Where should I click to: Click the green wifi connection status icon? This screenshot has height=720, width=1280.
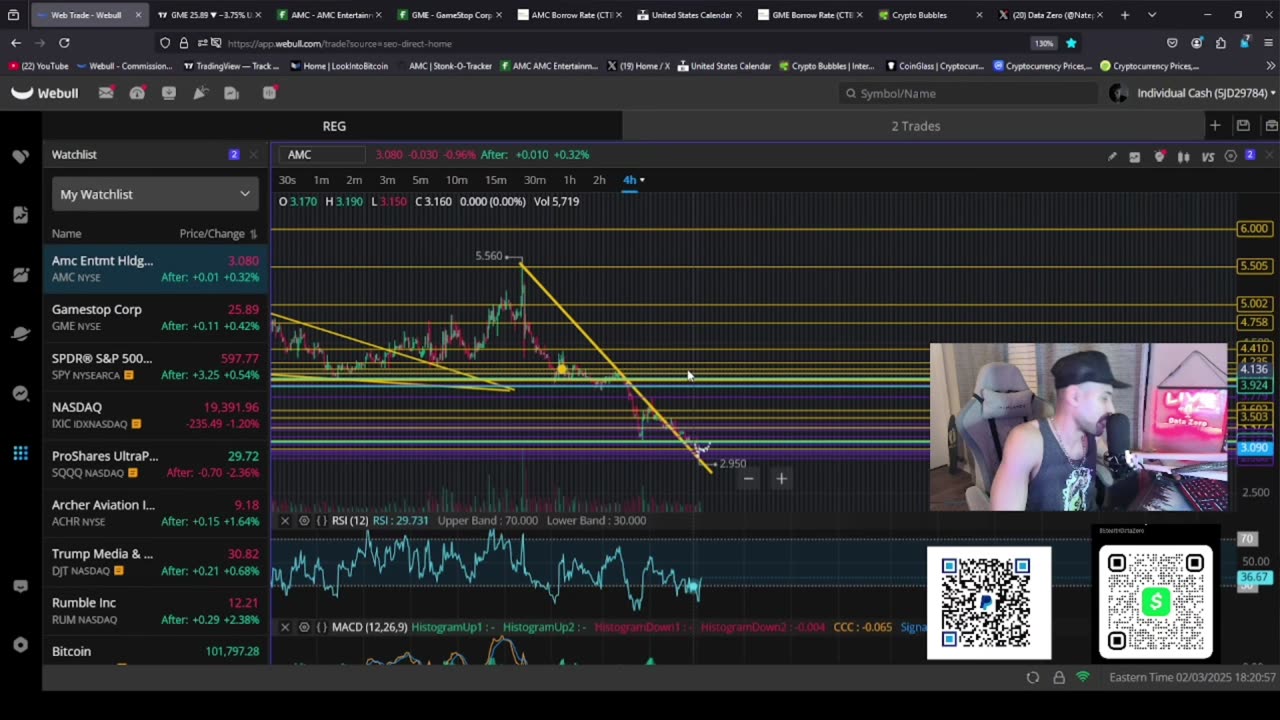point(1083,677)
